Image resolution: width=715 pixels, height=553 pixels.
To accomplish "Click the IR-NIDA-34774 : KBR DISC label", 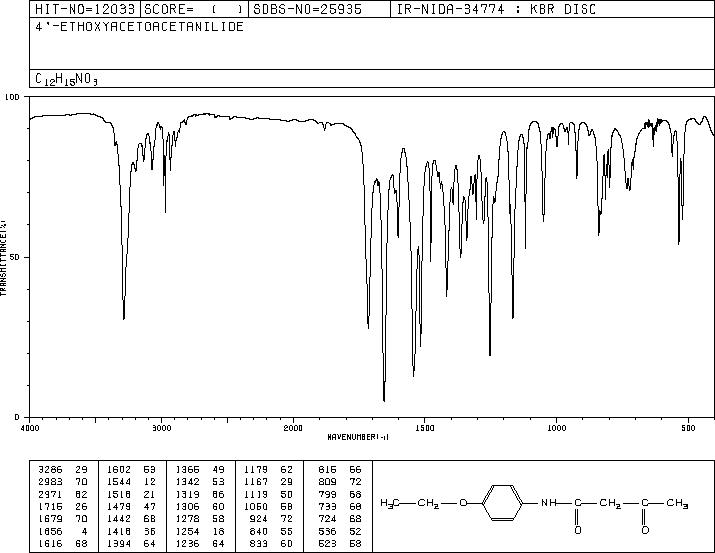I will pyautogui.click(x=496, y=9).
